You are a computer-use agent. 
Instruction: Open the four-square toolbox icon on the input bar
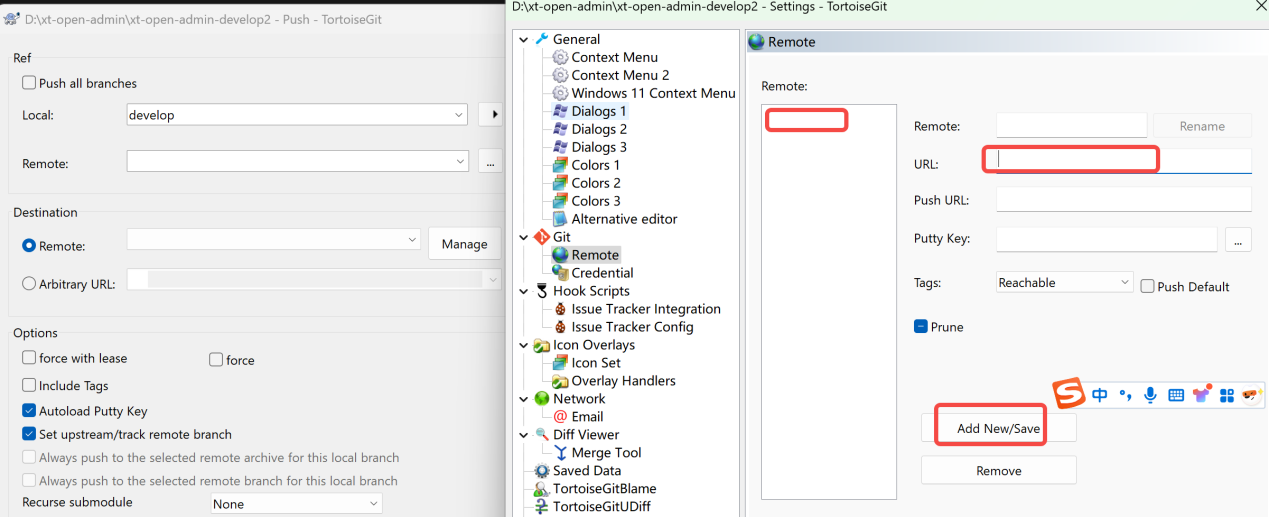(x=1227, y=395)
